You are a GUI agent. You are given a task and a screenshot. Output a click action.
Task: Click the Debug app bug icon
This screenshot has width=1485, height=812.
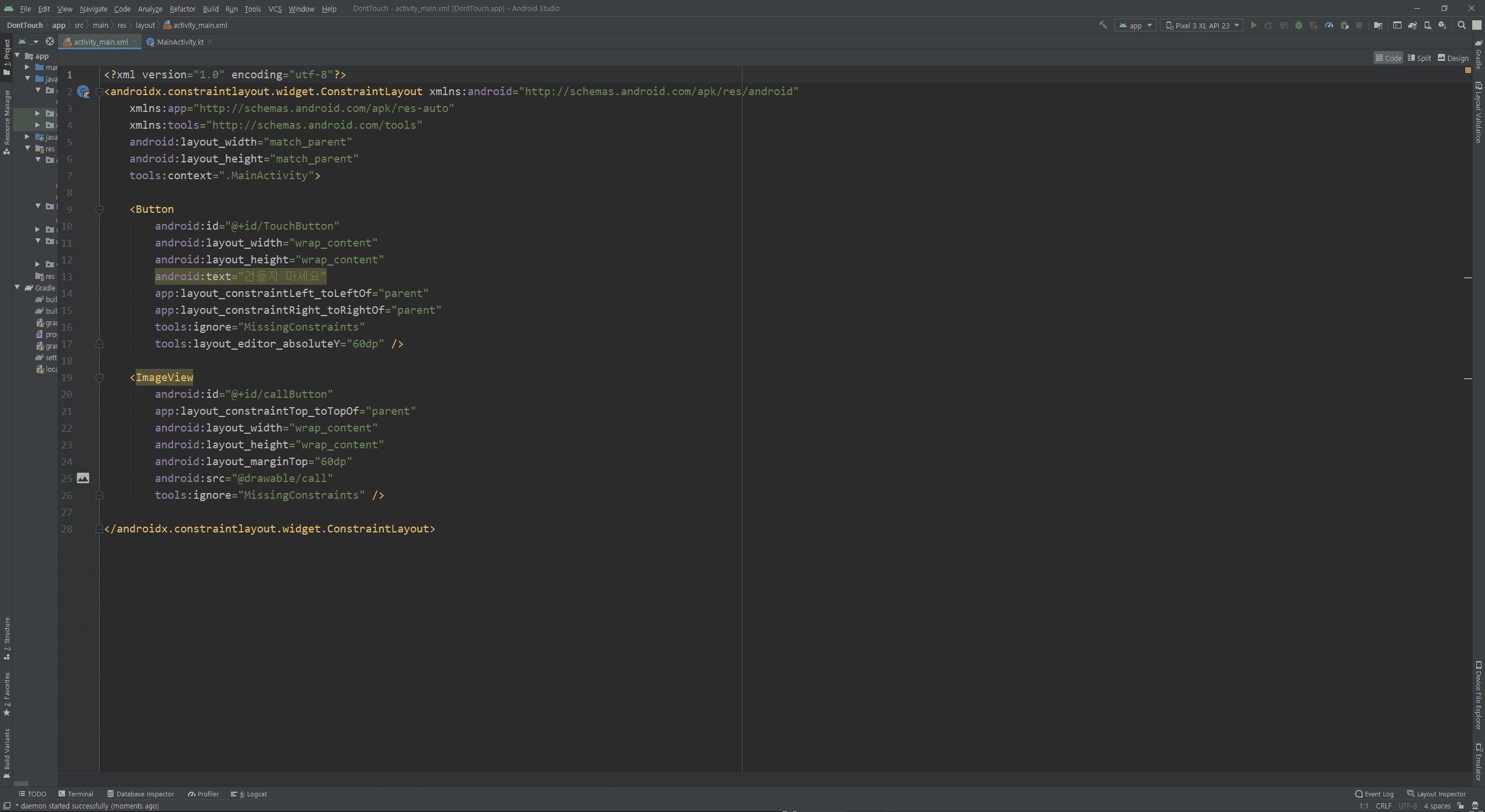pos(1299,26)
